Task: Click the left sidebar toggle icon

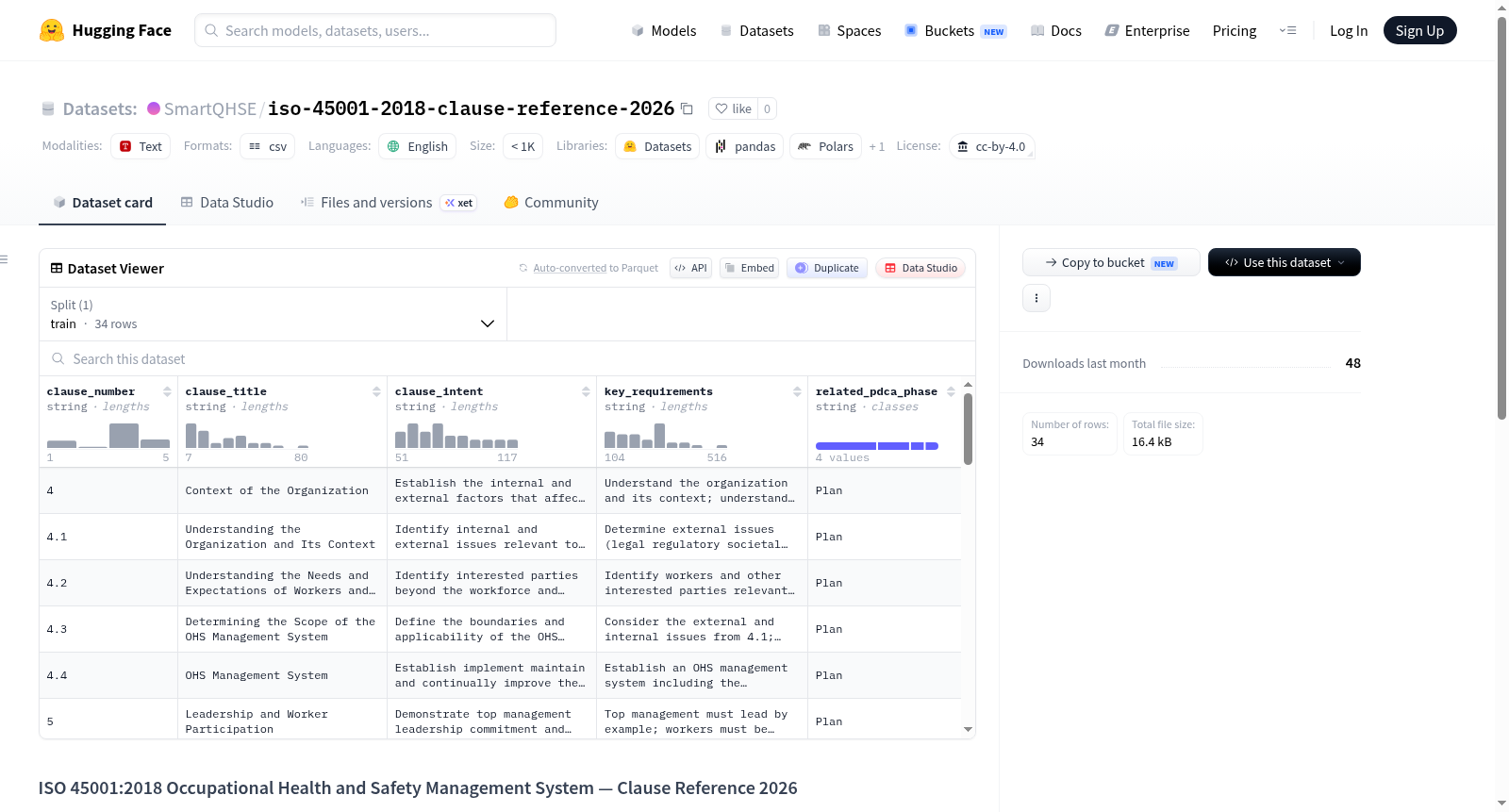Action: 4,259
